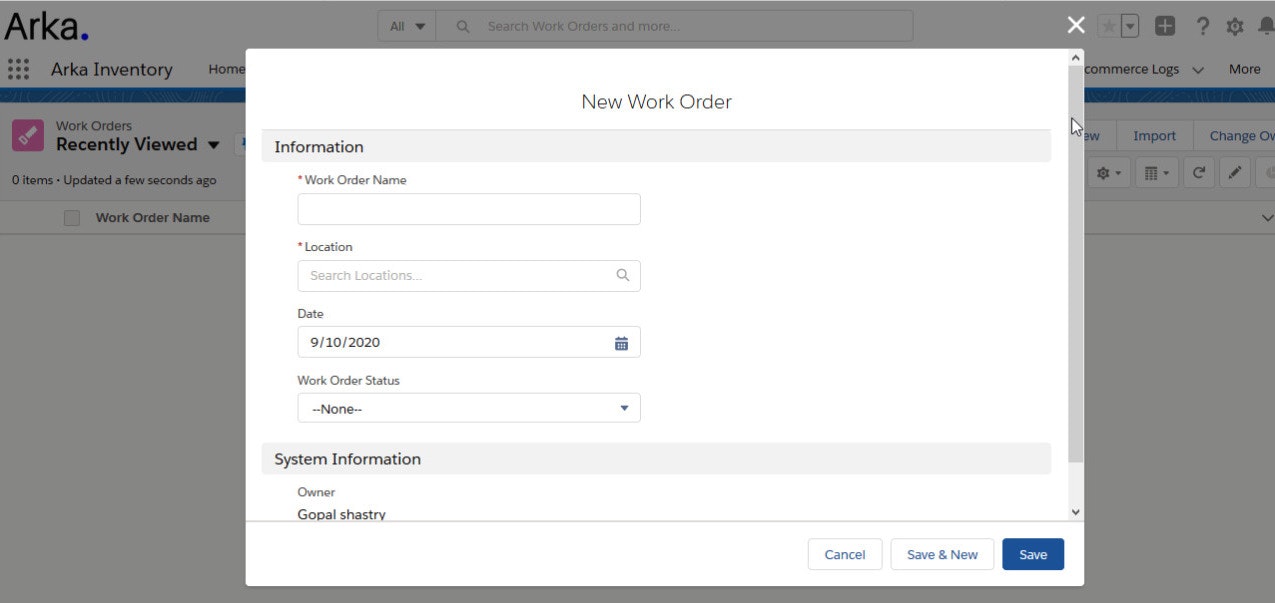The image size is (1275, 603).
Task: Click the Search Work Orders and more field
Action: coord(674,26)
